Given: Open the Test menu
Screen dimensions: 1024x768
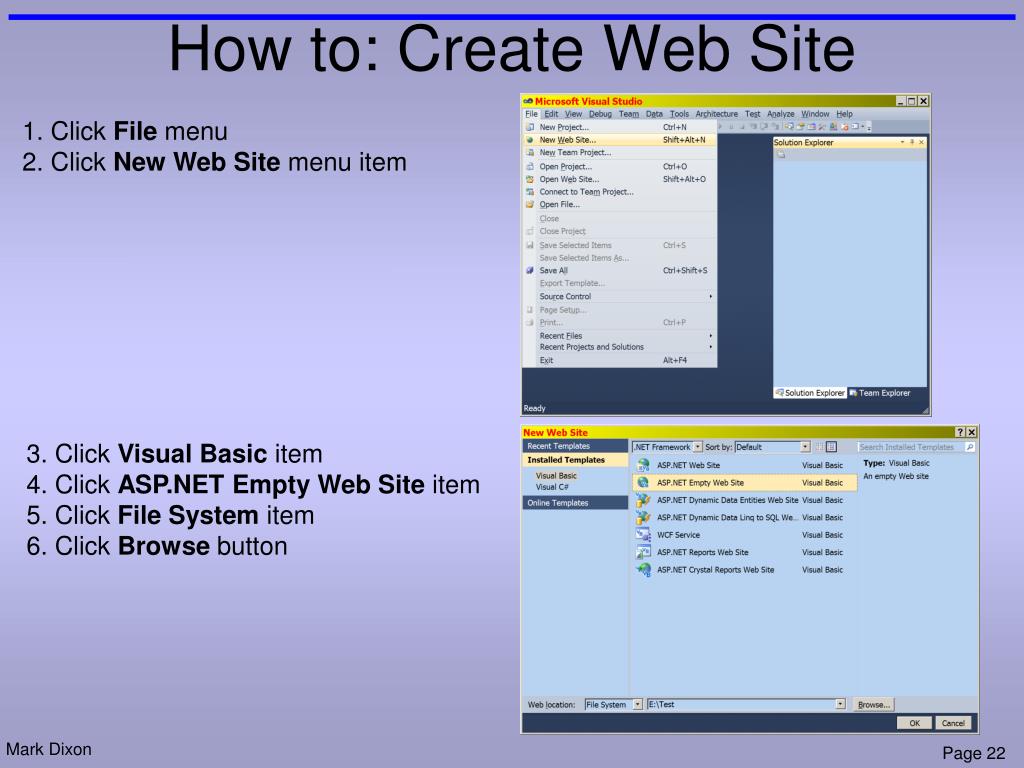Looking at the screenshot, I should click(752, 114).
